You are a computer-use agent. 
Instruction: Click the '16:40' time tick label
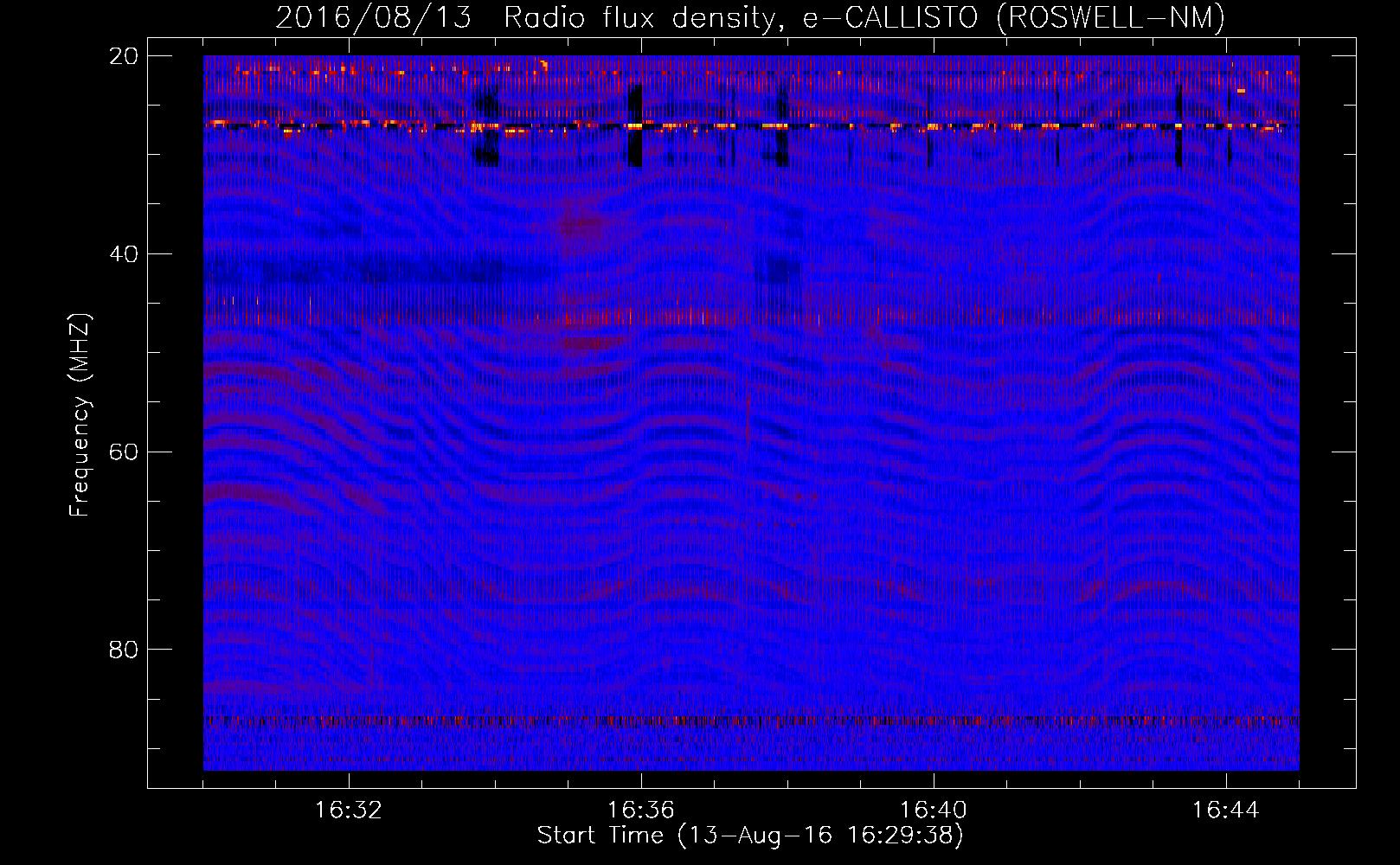coord(933,811)
